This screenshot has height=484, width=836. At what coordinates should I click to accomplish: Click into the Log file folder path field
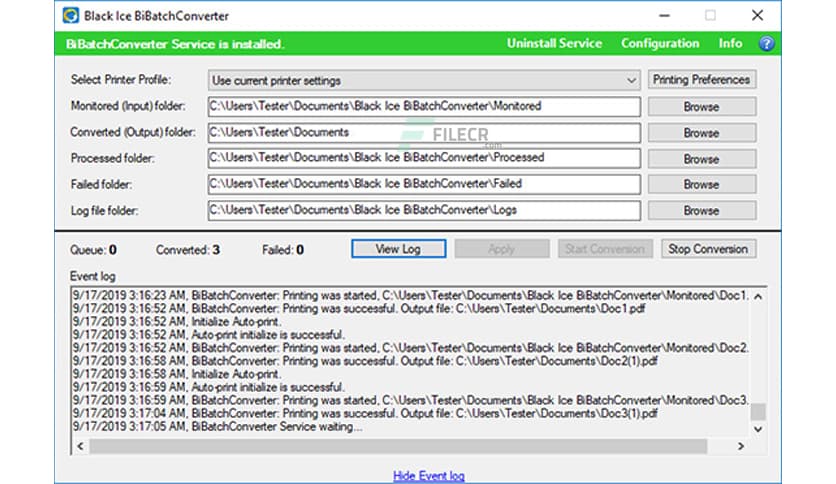tap(424, 210)
